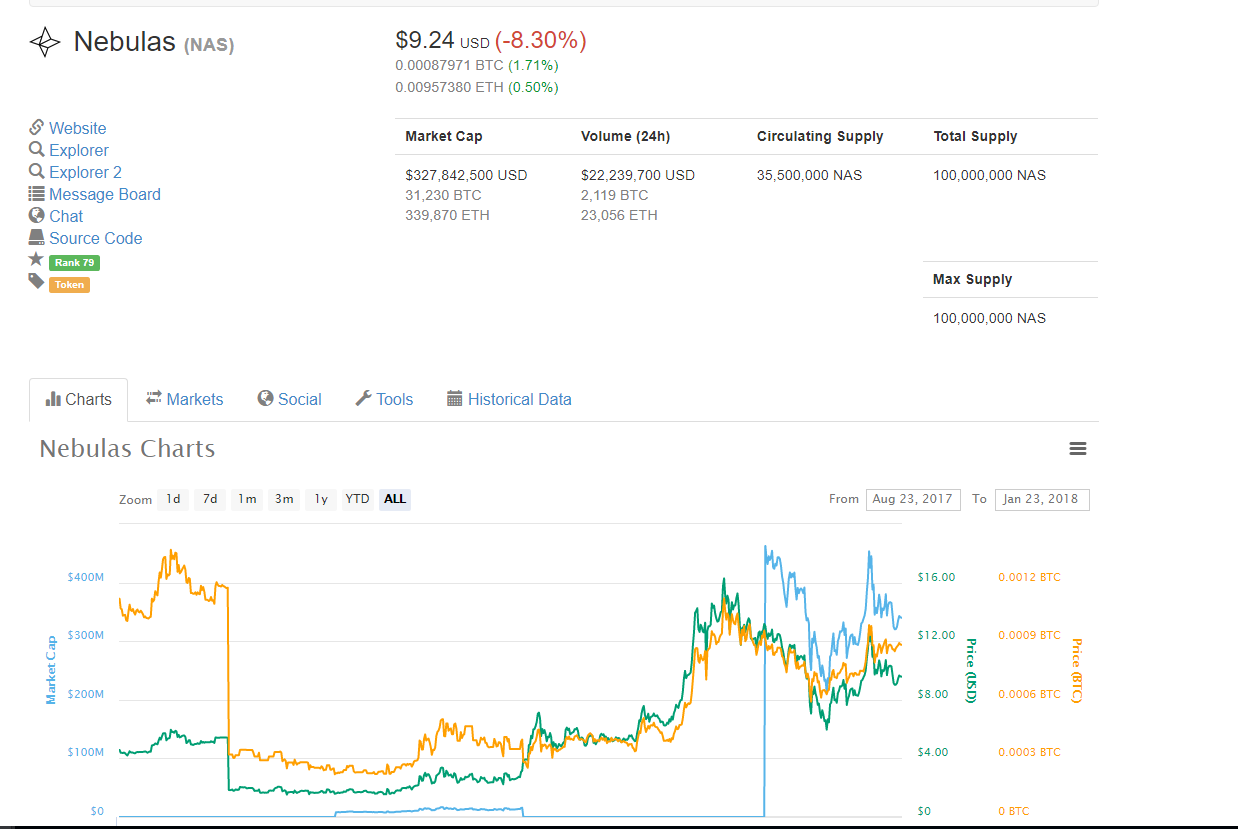The height and width of the screenshot is (829, 1238).
Task: Click the $16.00 axis tick label
Action: tap(936, 577)
